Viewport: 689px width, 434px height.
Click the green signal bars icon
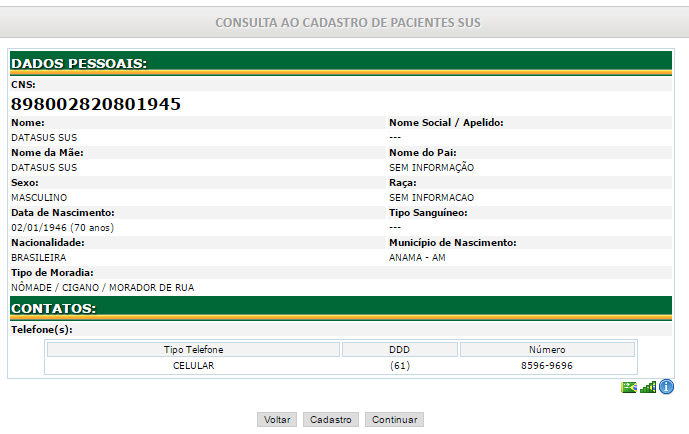[648, 387]
